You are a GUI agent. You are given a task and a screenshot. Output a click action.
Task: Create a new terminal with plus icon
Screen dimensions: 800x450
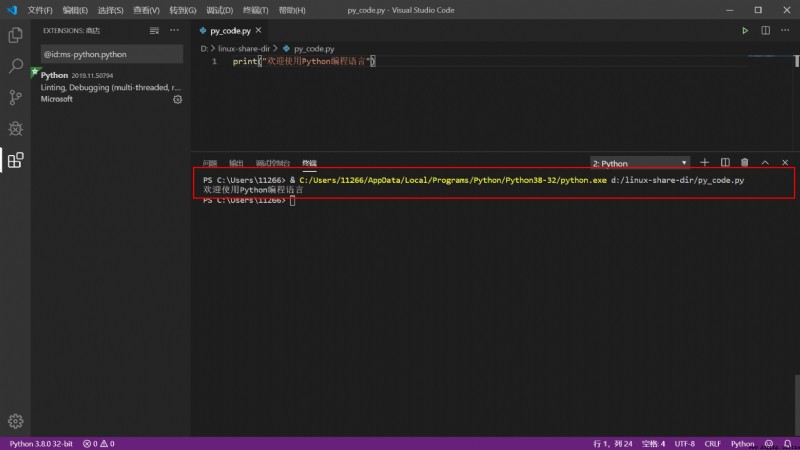(x=705, y=163)
